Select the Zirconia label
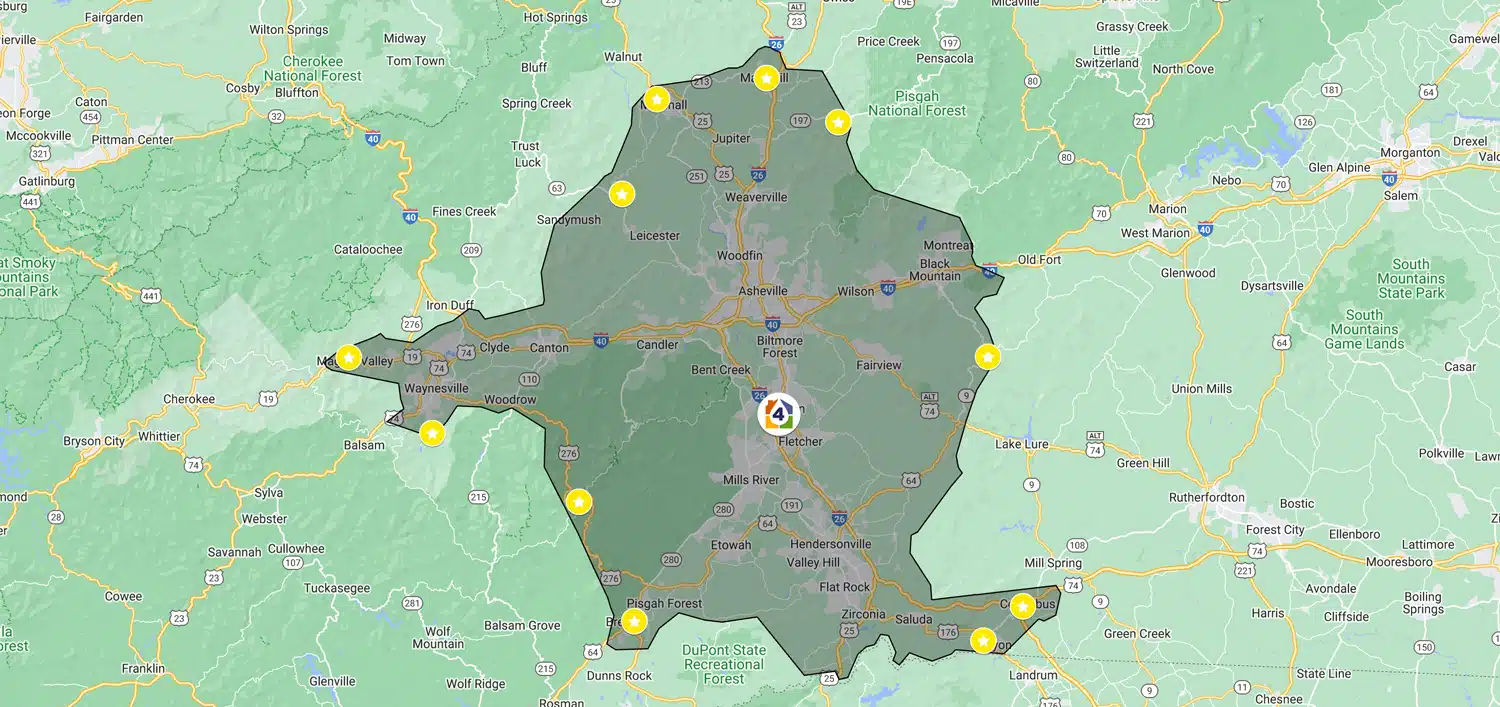Image resolution: width=1500 pixels, height=707 pixels. coord(864,614)
